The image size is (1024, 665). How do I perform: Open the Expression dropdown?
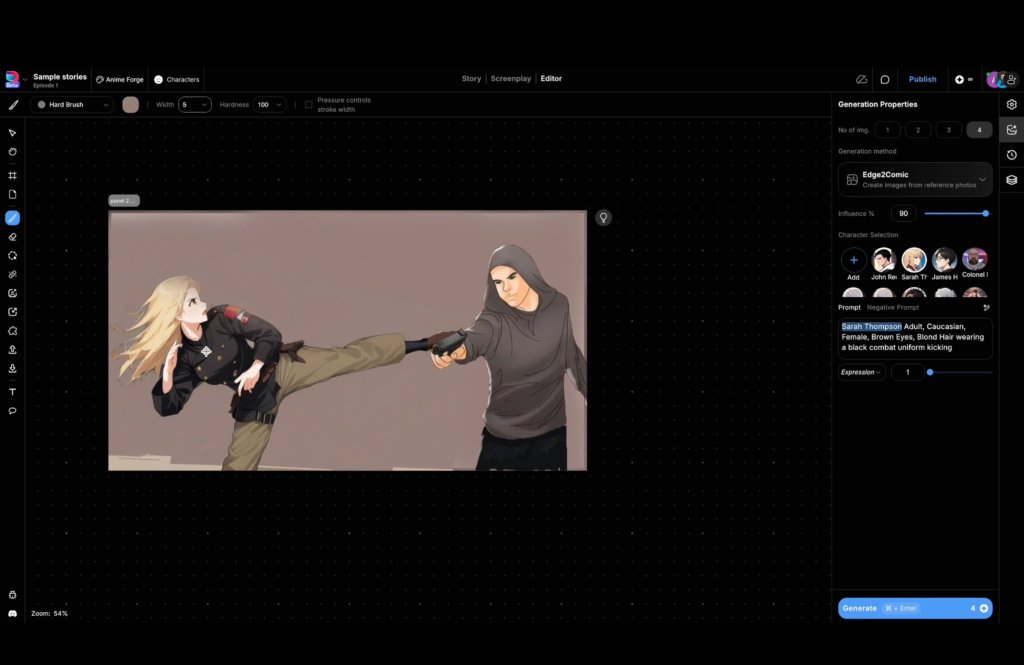(x=861, y=372)
